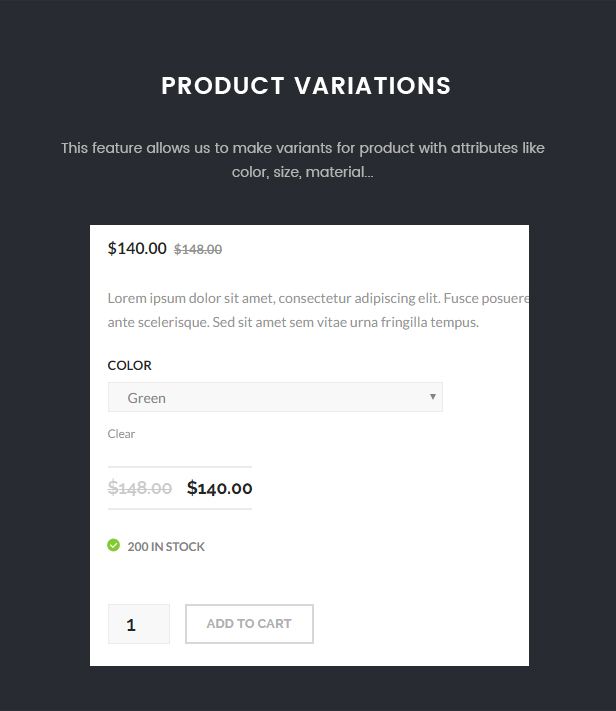616x711 pixels.
Task: Click the divider line below variation price
Action: [180, 509]
